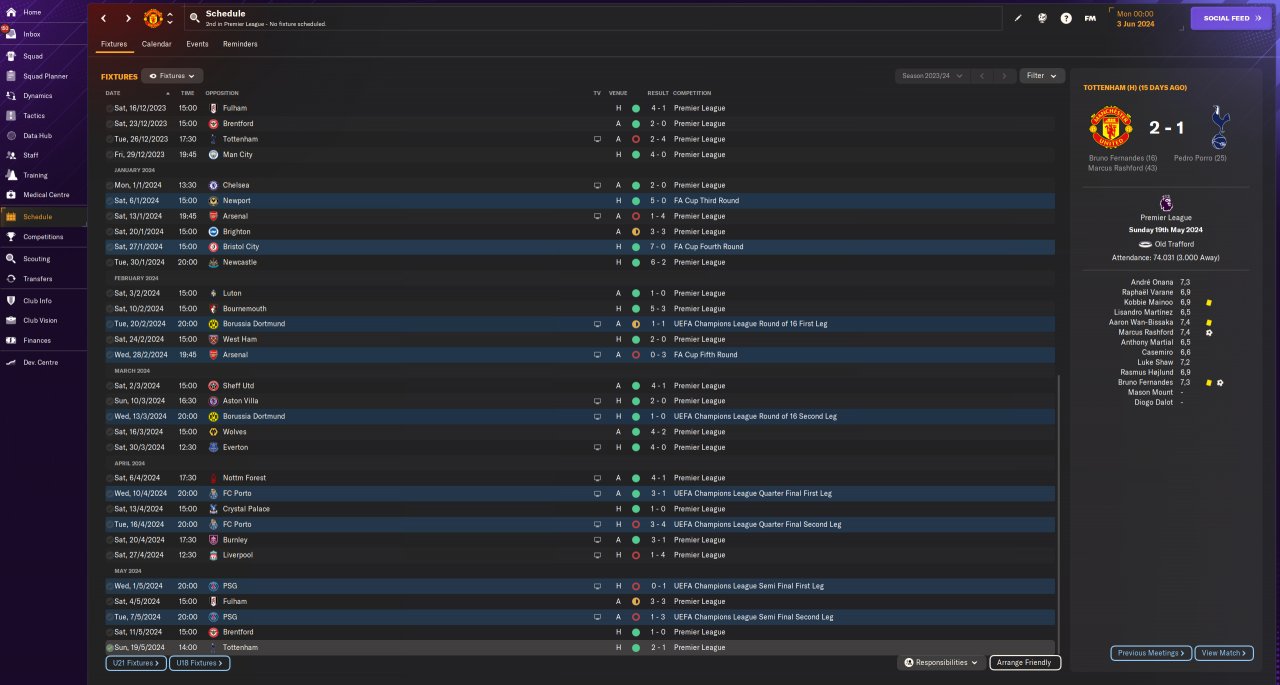Open the FM menu icon
Viewport: 1280px width, 685px height.
(x=1090, y=18)
